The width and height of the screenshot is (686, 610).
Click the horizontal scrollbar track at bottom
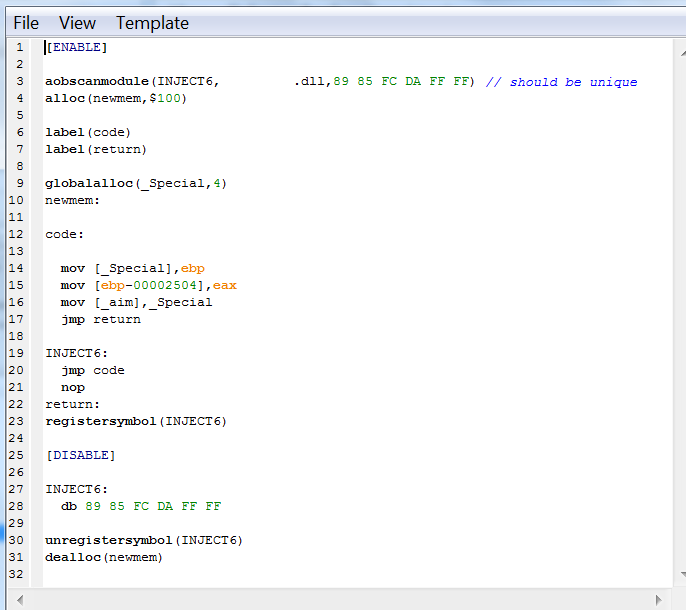coord(340,599)
